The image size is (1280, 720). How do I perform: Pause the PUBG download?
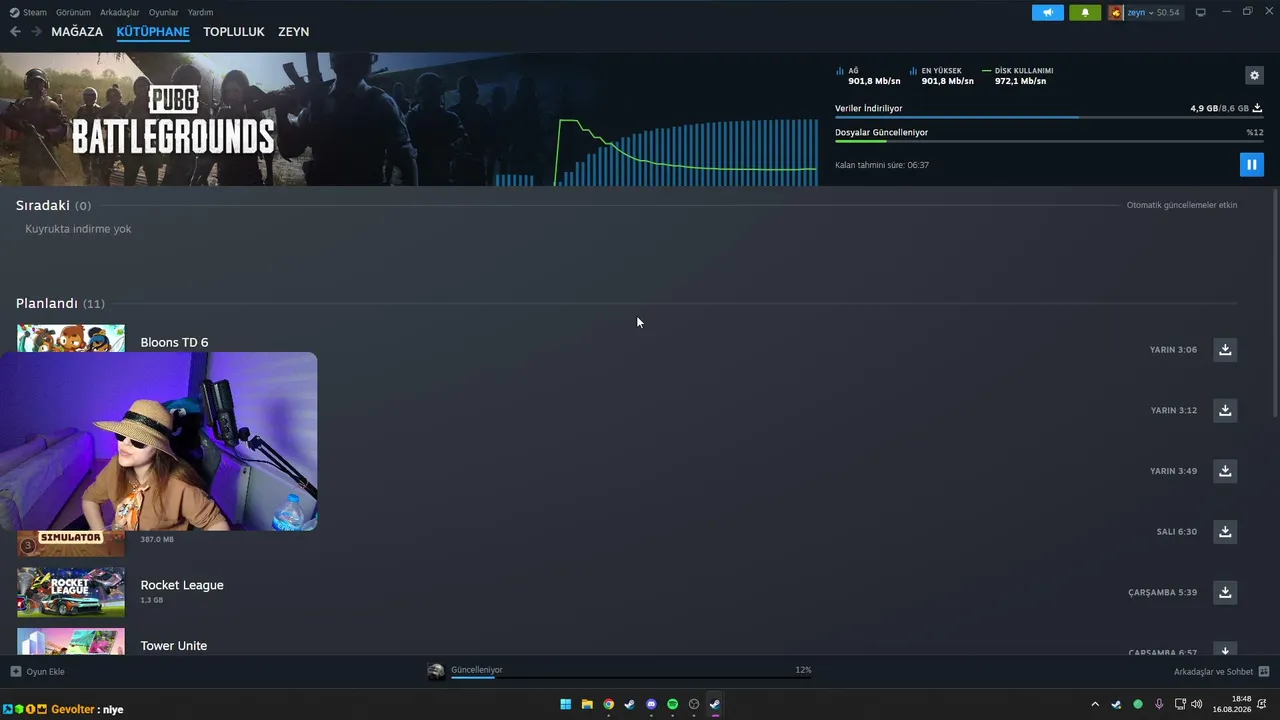(x=1251, y=165)
